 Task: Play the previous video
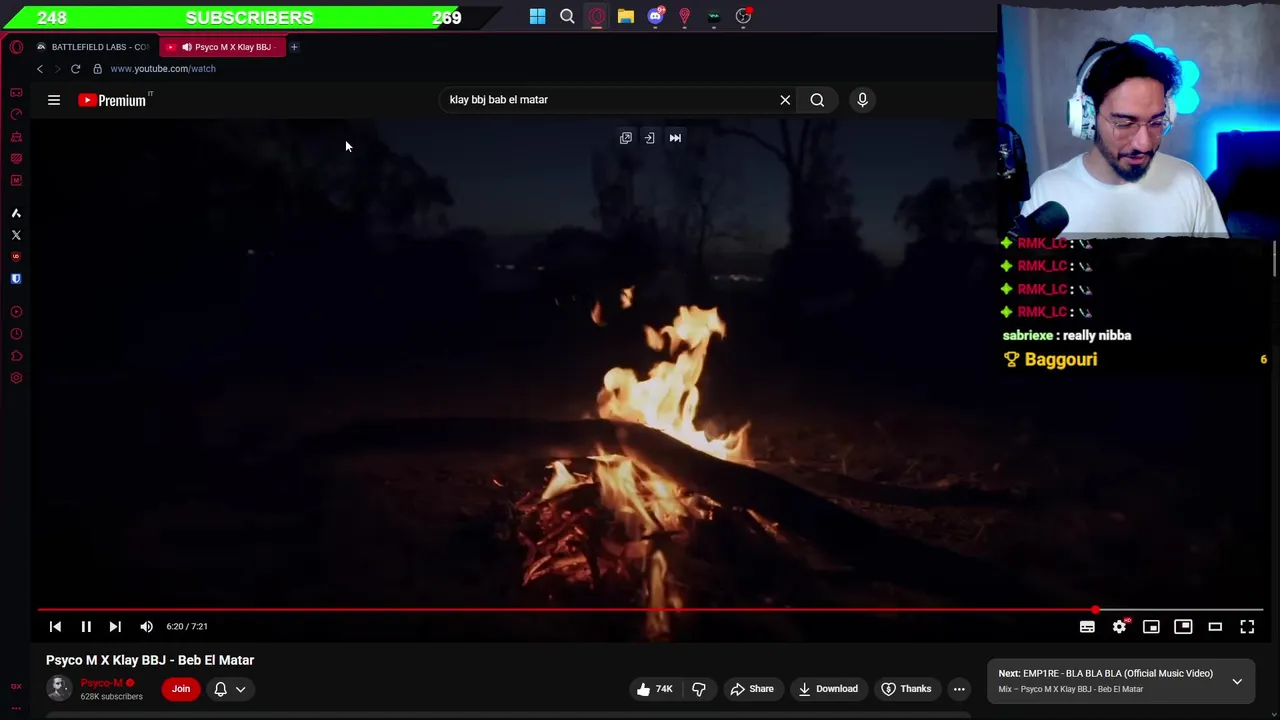[55, 627]
